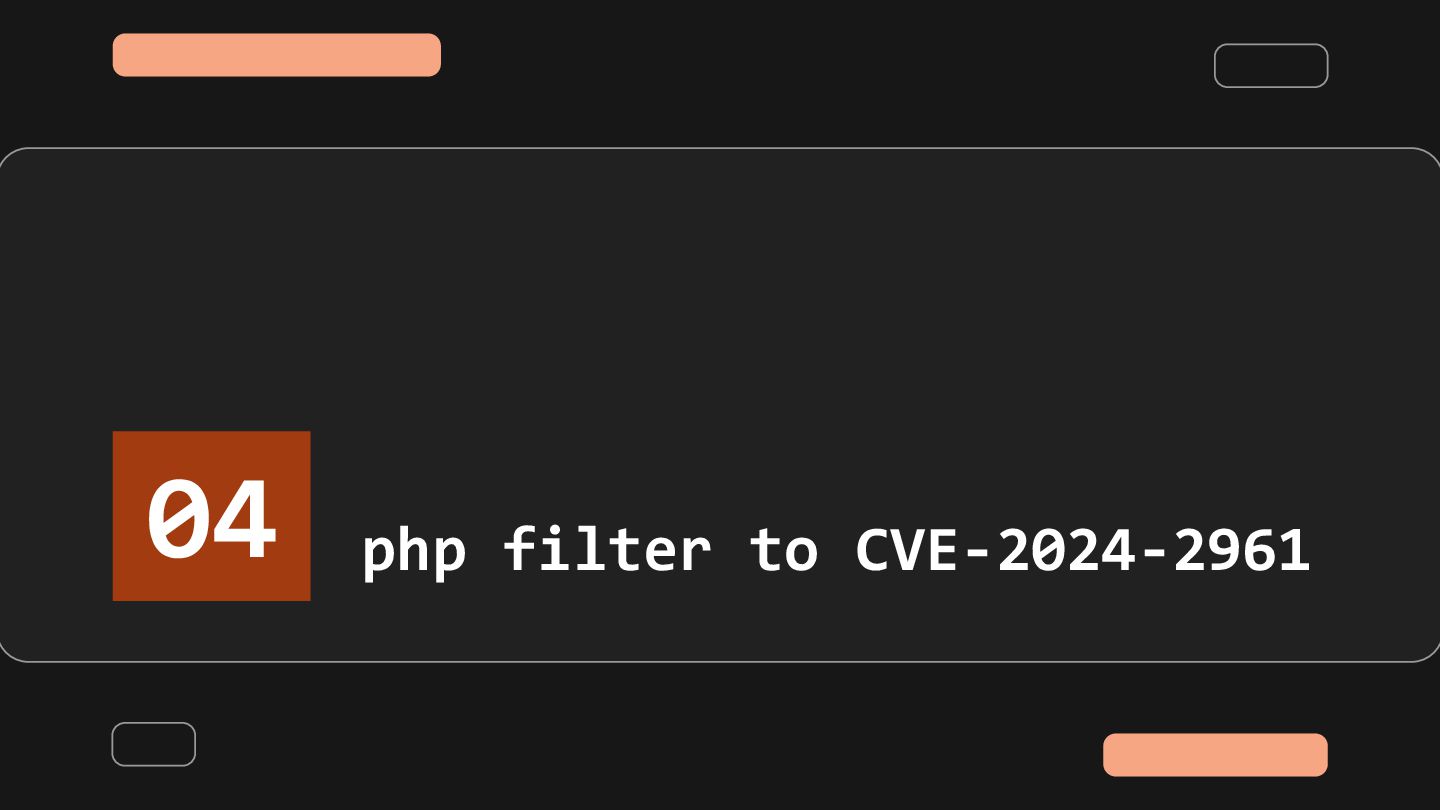Click the top border line of the panel
Viewport: 1440px width, 810px height.
720,148
